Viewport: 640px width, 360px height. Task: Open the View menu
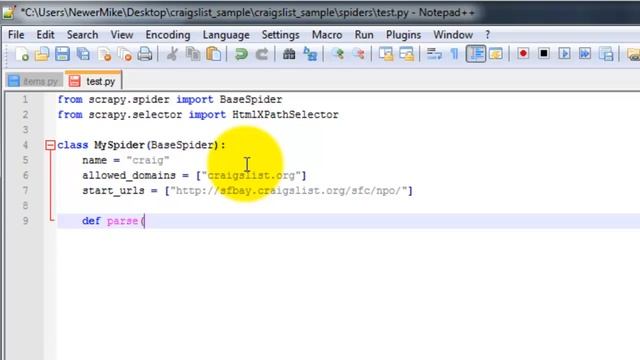click(122, 35)
